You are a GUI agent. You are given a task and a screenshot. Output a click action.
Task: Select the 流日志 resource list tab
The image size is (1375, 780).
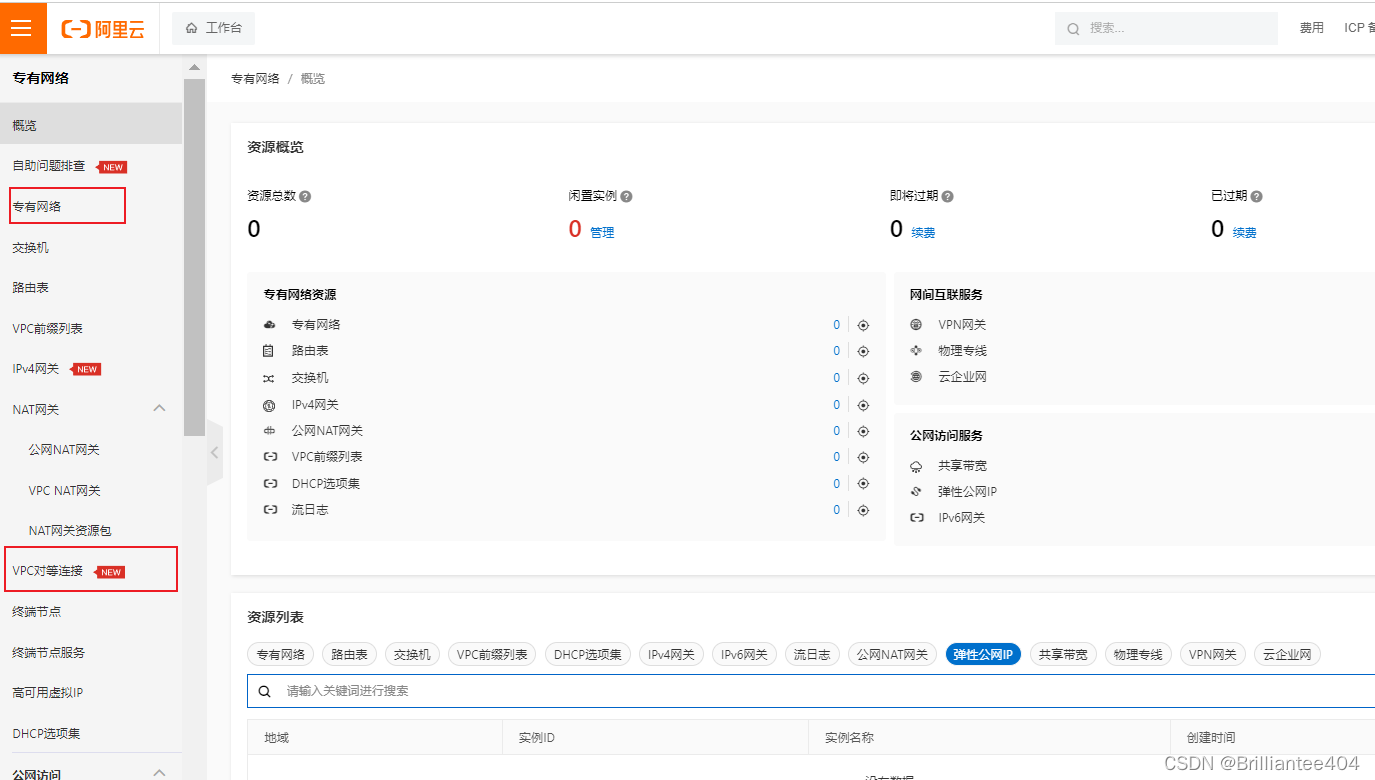(812, 655)
